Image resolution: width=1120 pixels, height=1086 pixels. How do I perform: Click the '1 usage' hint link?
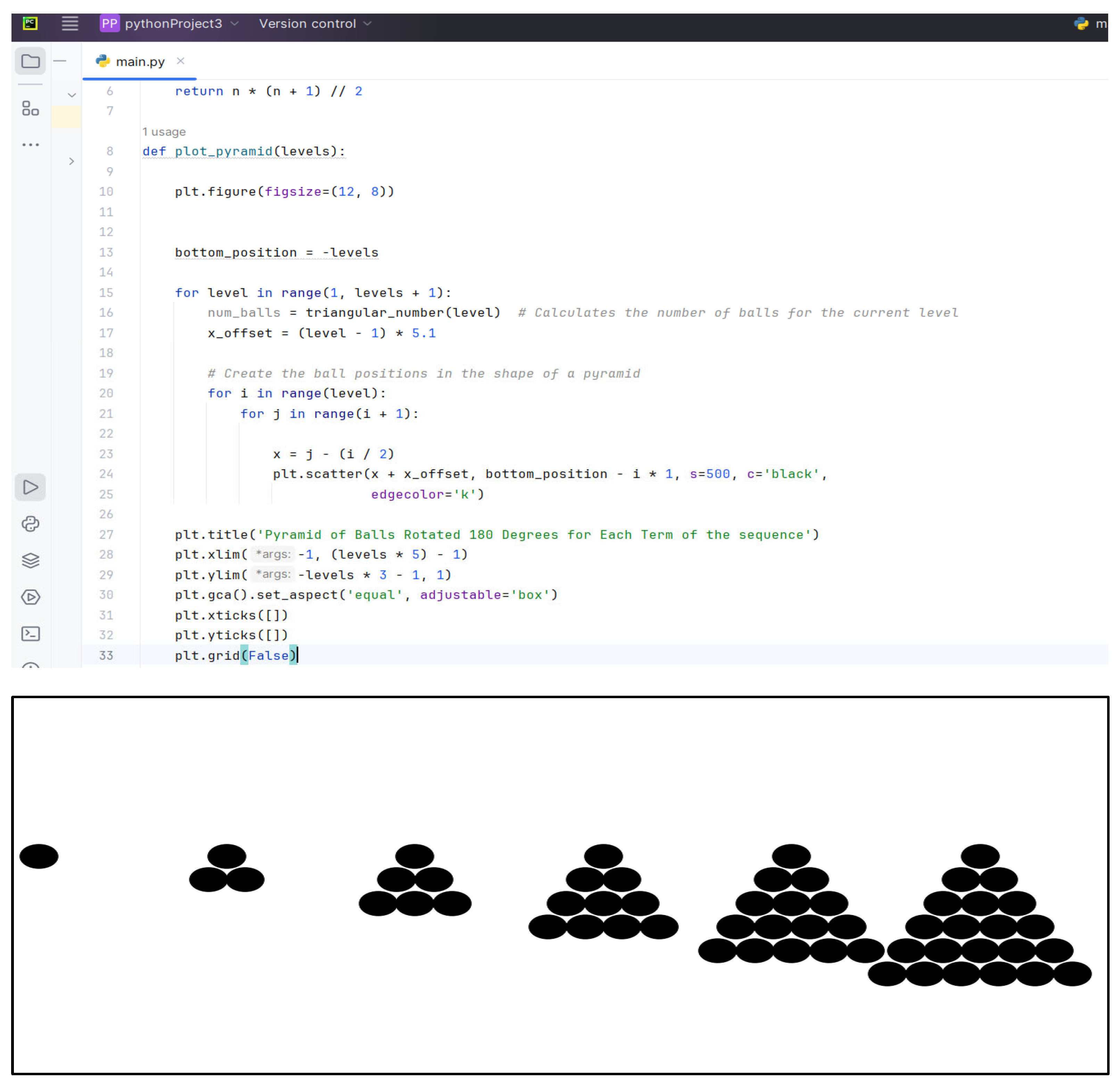tap(164, 132)
